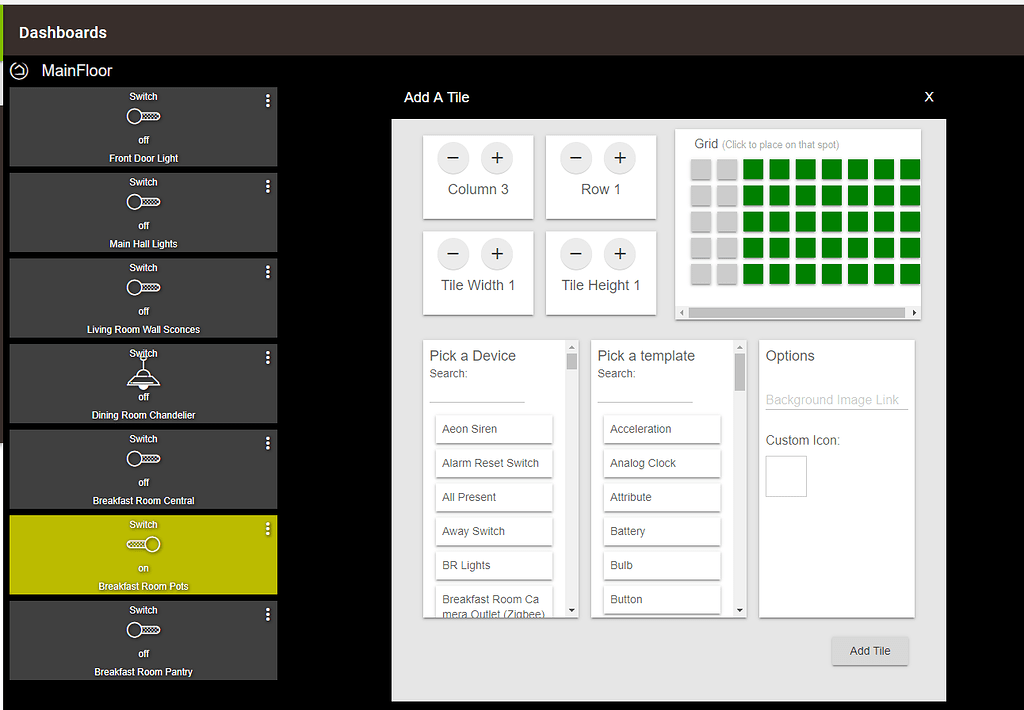1024x710 pixels.
Task: Toggle the Breakfast Room Pots switch off
Action: tap(143, 544)
